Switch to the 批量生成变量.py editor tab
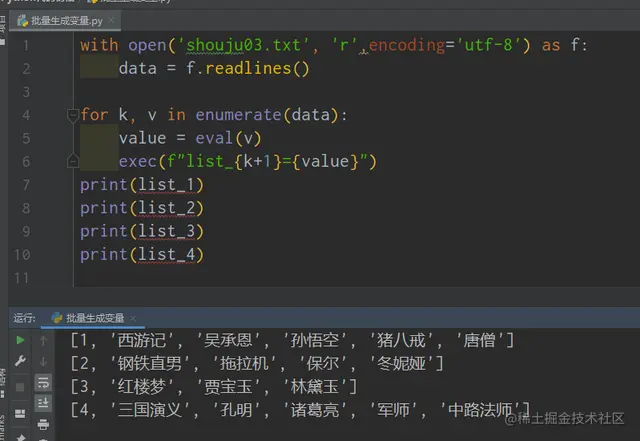This screenshot has width=640, height=441. pyautogui.click(x=66, y=21)
